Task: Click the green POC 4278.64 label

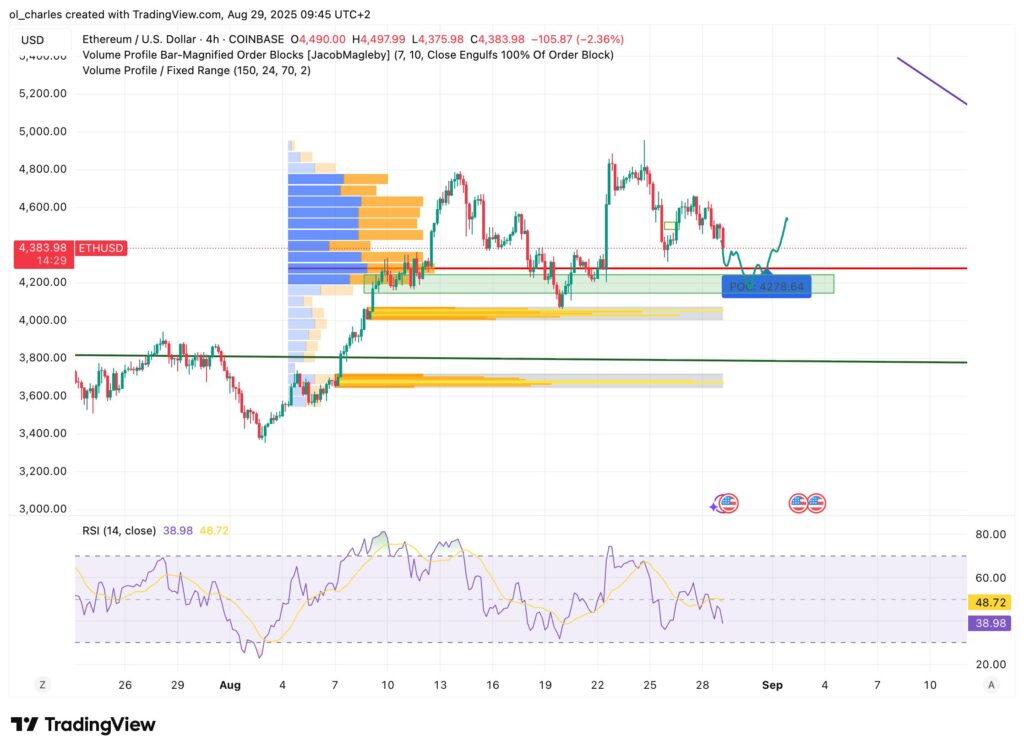Action: click(768, 286)
